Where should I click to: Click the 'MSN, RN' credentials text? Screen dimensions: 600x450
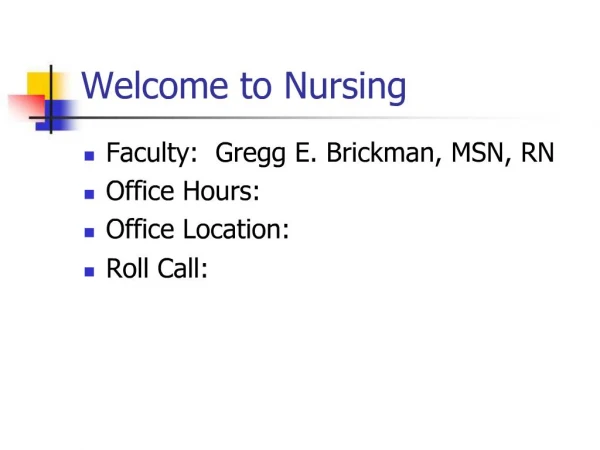(503, 153)
